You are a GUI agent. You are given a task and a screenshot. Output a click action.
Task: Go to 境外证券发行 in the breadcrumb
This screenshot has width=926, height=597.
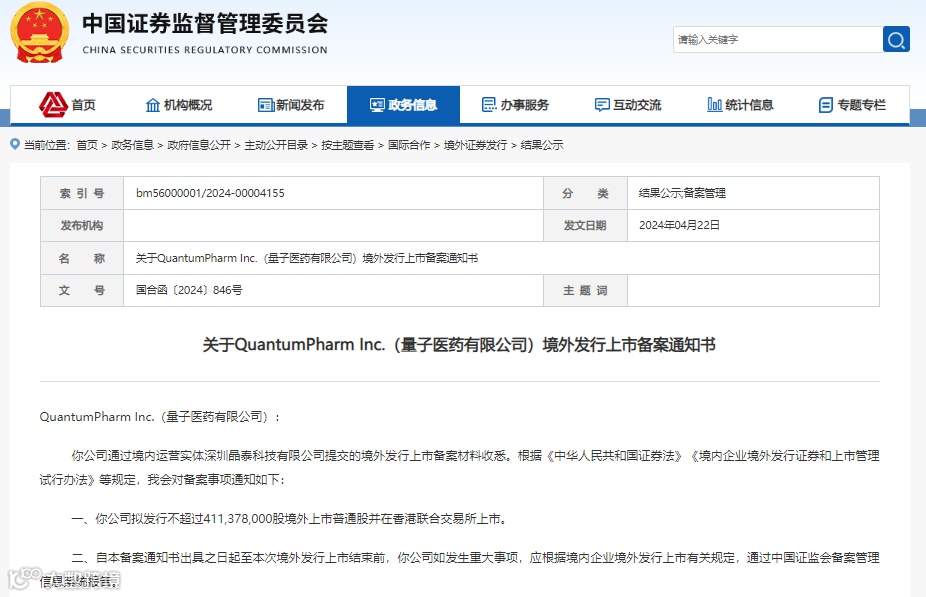[475, 145]
